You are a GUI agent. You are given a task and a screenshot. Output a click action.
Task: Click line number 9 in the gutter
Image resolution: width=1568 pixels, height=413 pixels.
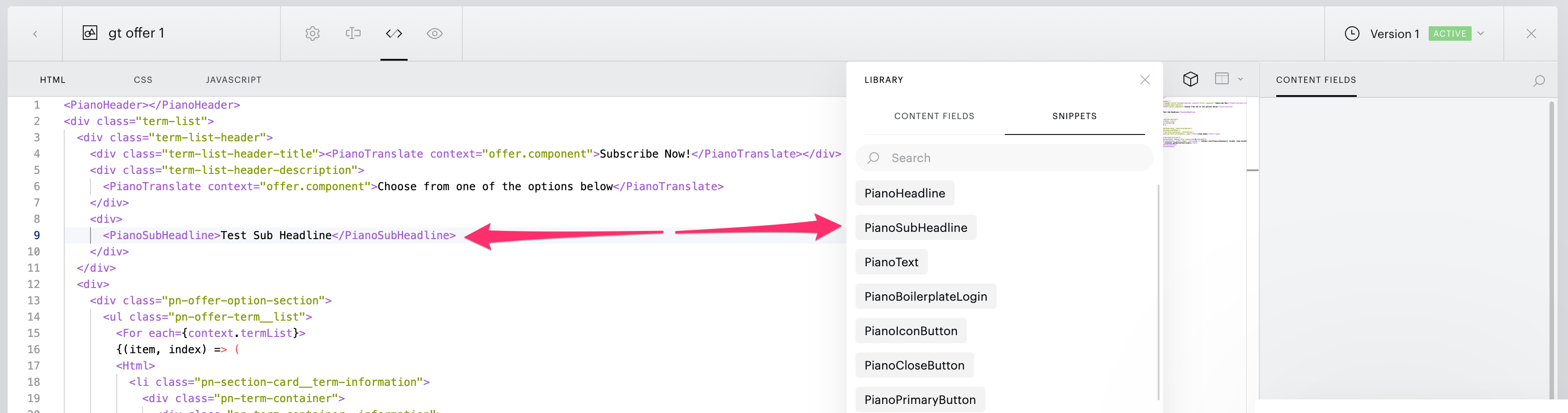point(37,235)
